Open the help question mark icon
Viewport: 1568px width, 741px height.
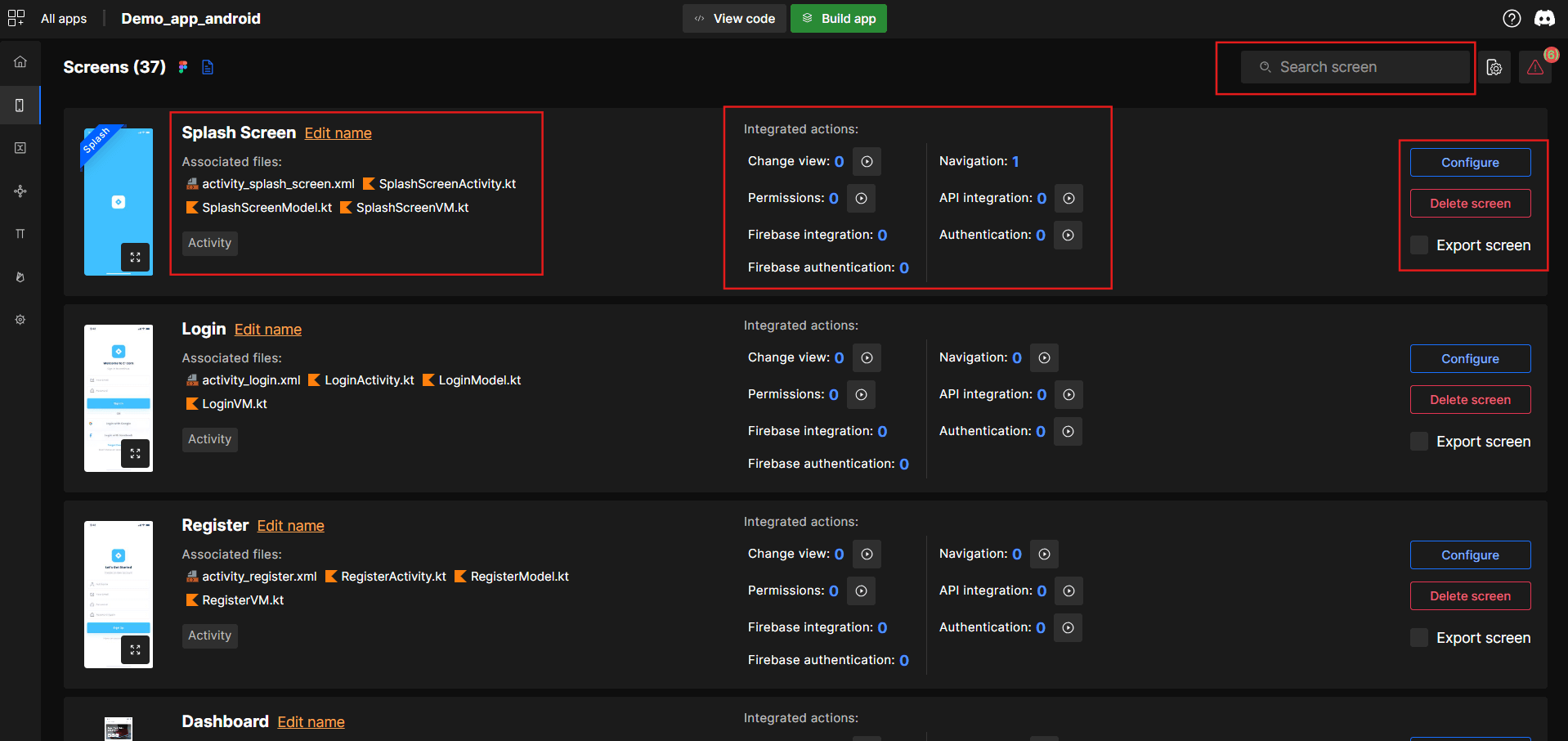coord(1512,18)
